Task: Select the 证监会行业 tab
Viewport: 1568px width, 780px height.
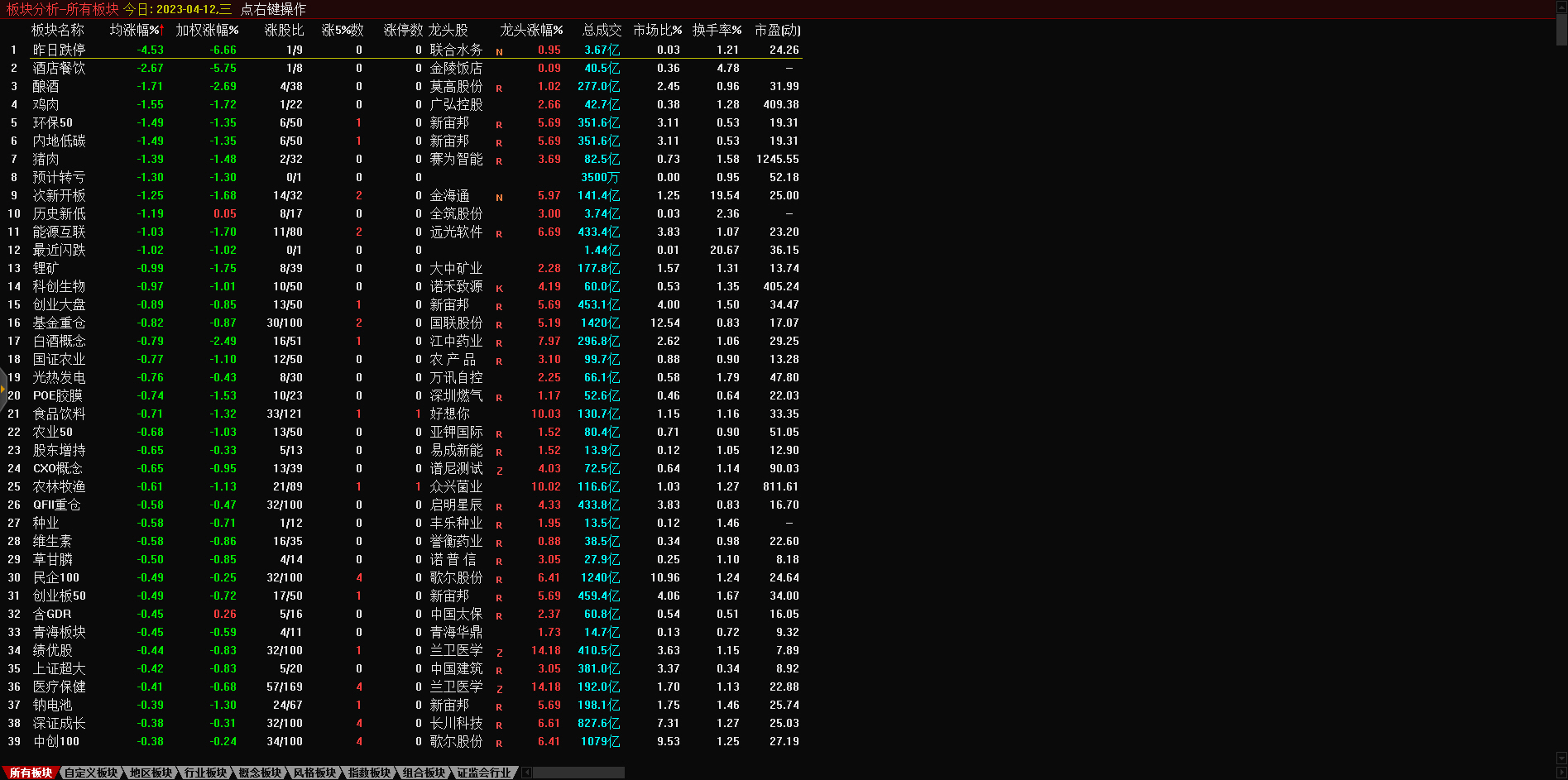Action: 484,773
